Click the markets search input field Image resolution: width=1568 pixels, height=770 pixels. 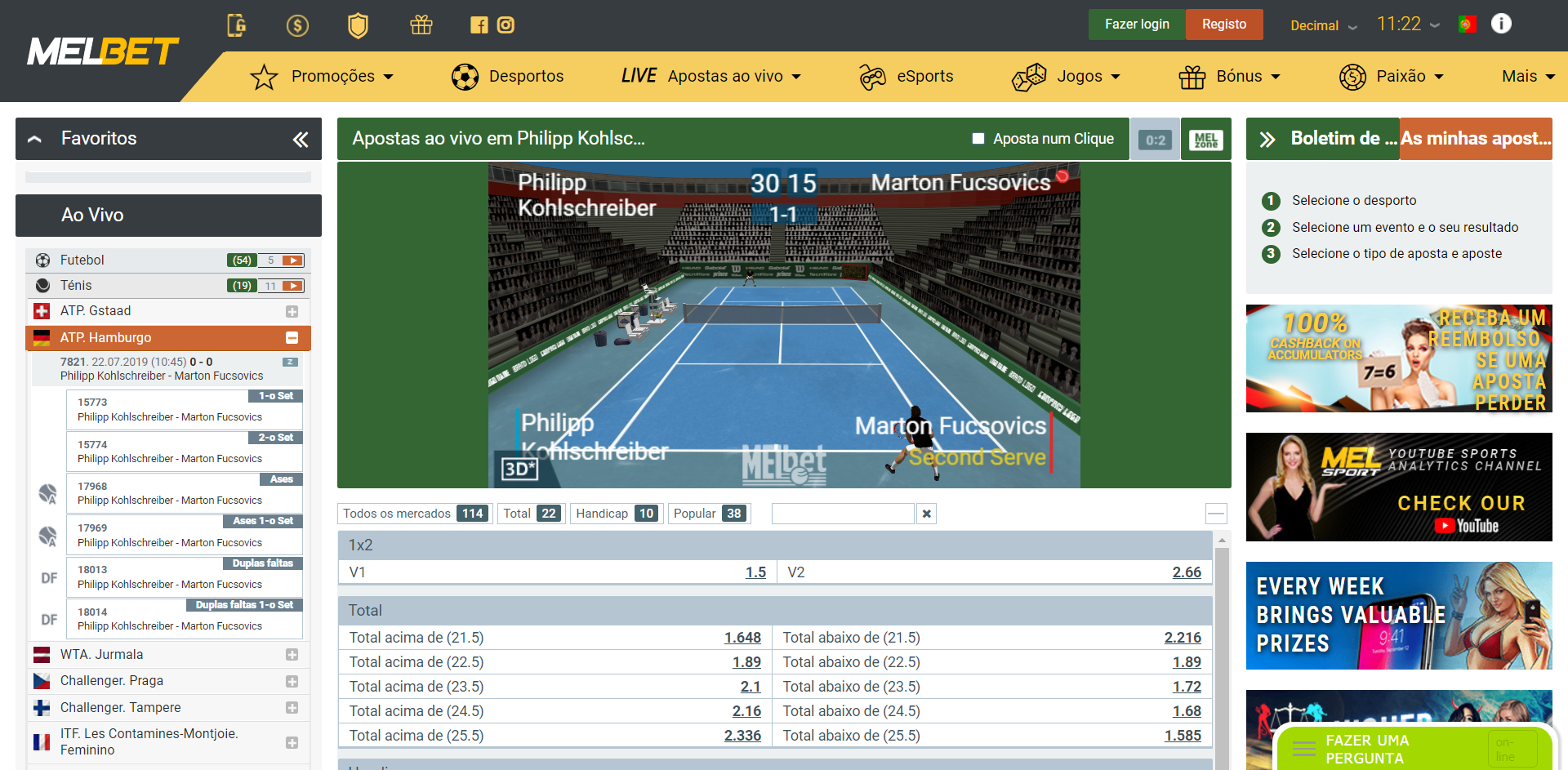(843, 514)
